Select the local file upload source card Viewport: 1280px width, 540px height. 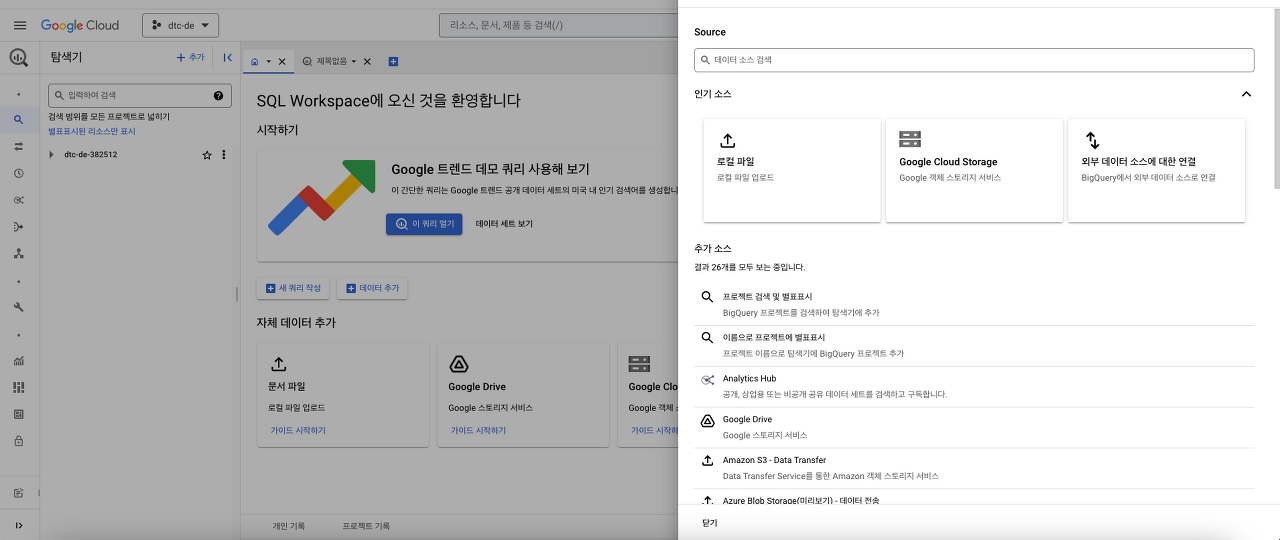point(792,170)
